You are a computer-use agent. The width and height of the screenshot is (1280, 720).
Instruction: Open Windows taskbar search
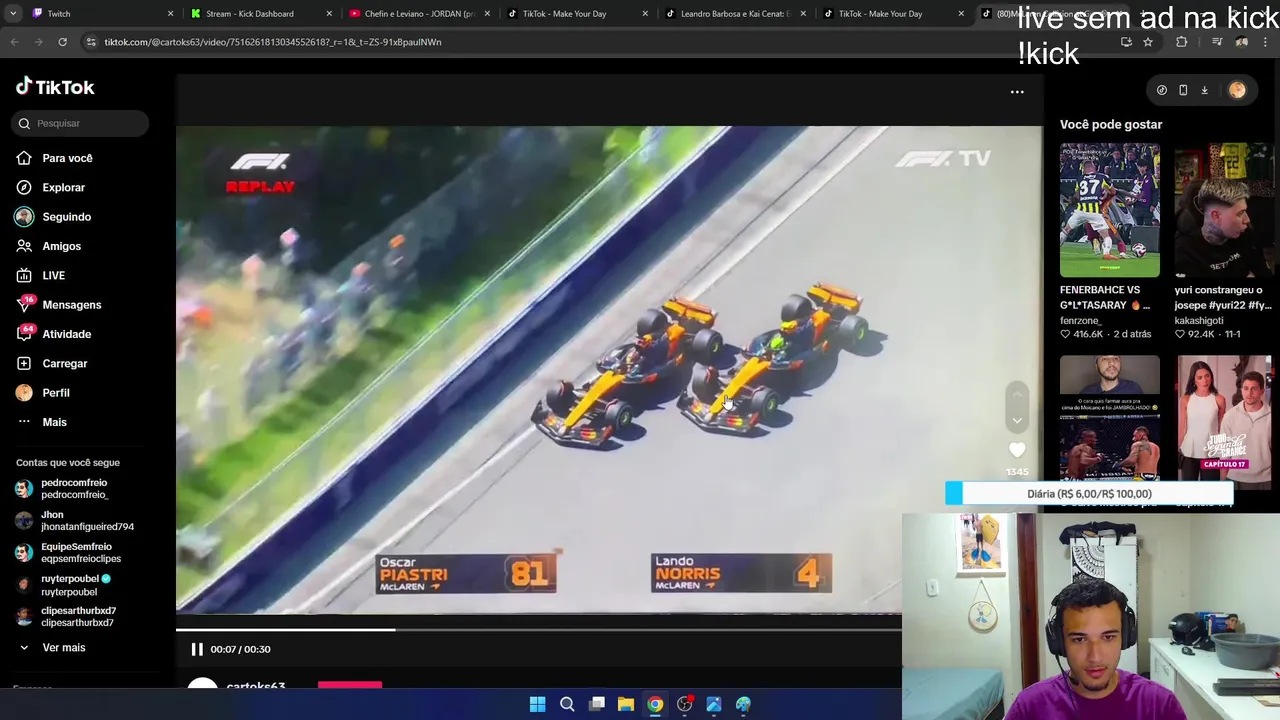tap(567, 704)
